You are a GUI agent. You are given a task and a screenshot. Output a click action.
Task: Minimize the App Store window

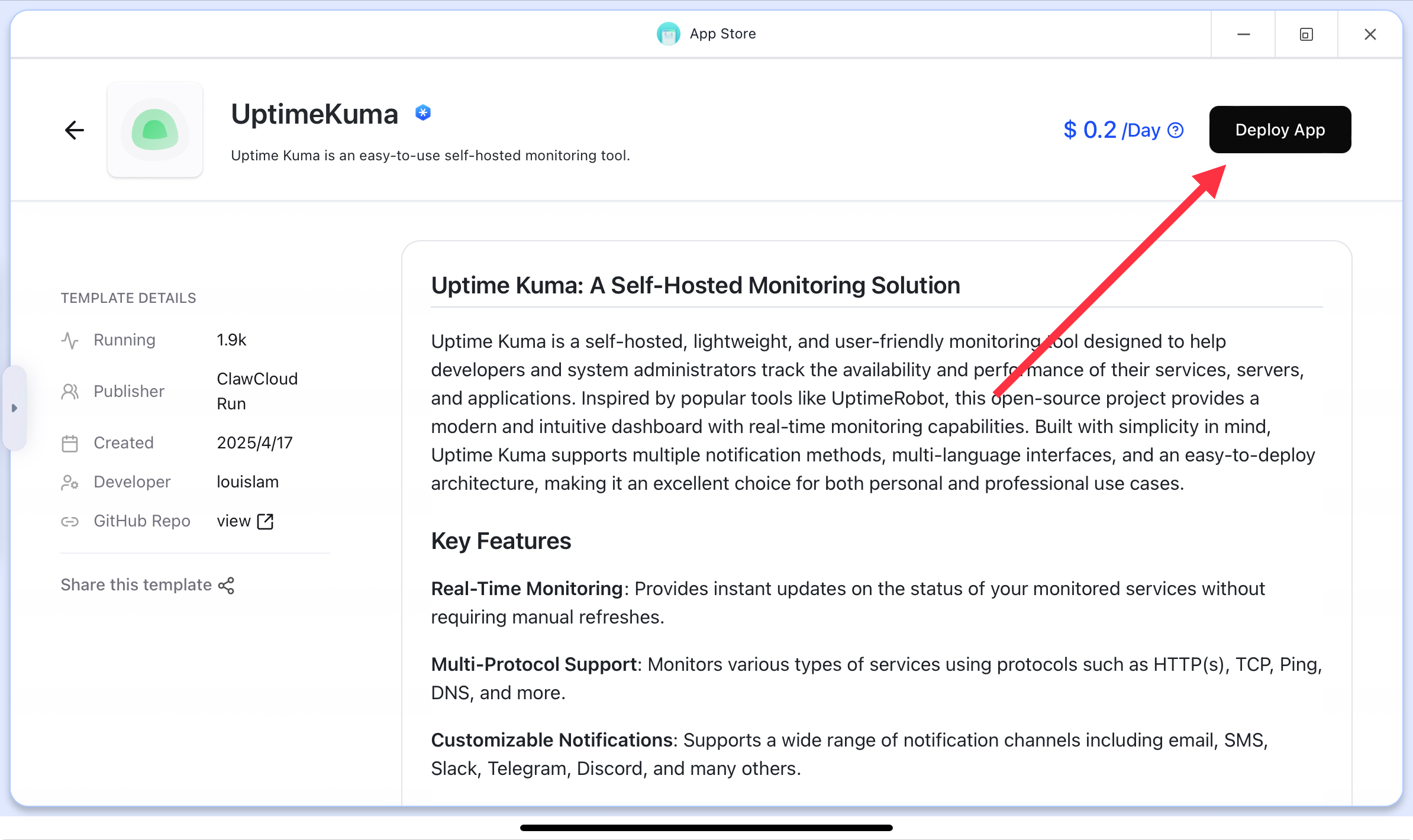point(1243,34)
